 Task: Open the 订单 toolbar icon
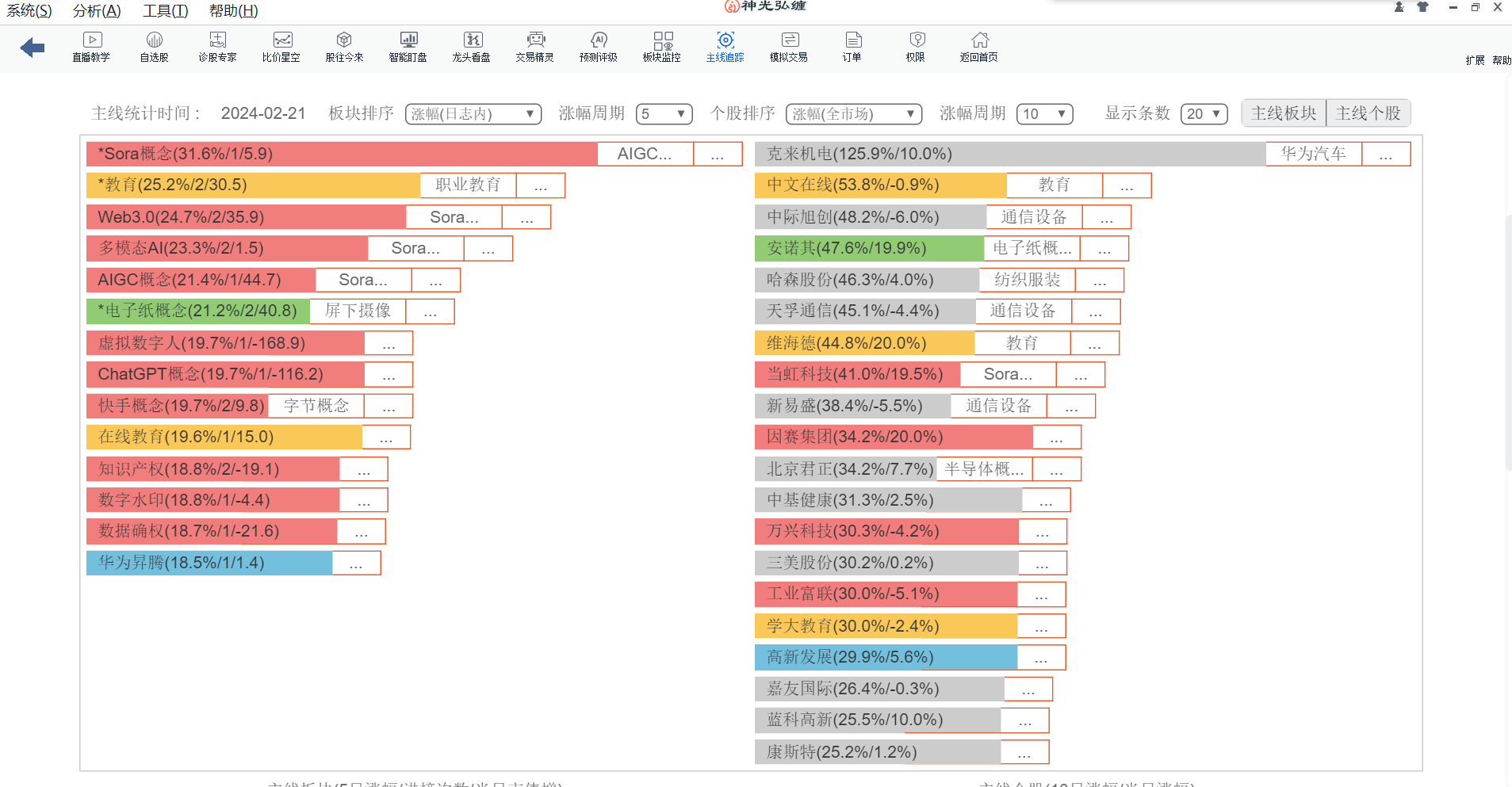click(x=852, y=47)
